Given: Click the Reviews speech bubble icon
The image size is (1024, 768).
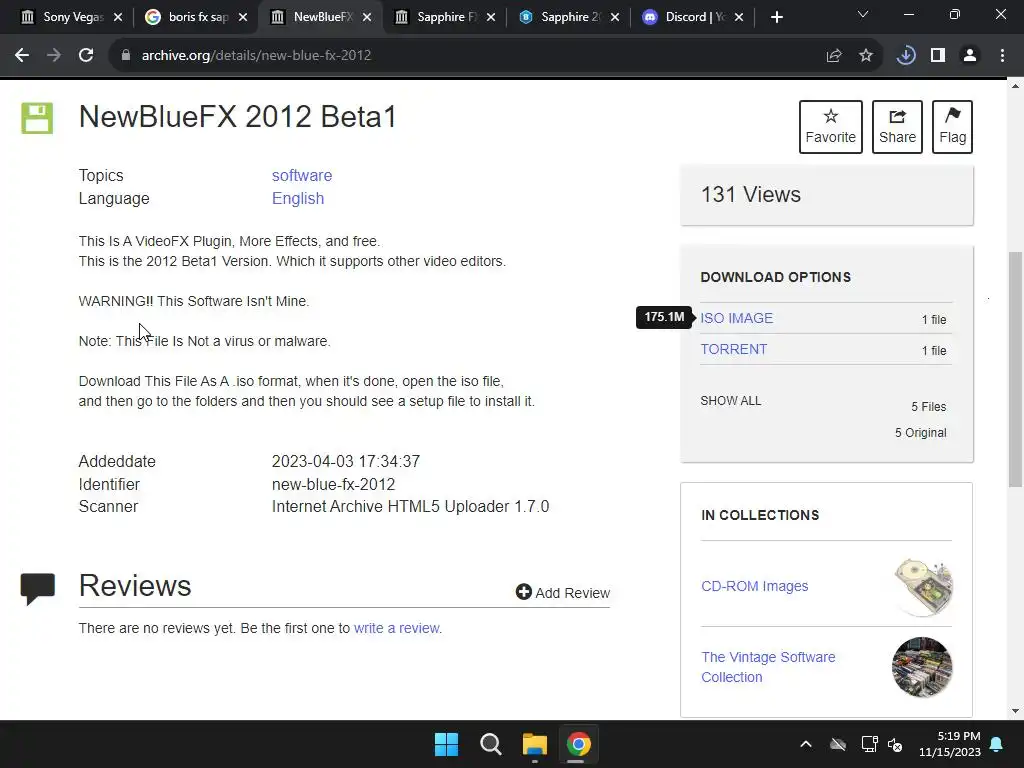Looking at the screenshot, I should click(38, 589).
